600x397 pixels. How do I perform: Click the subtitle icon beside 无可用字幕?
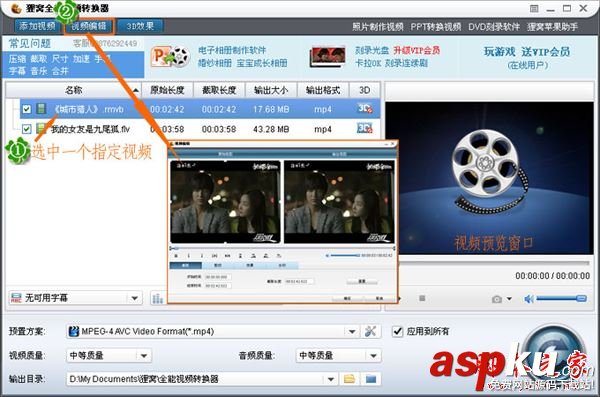tap(16, 298)
